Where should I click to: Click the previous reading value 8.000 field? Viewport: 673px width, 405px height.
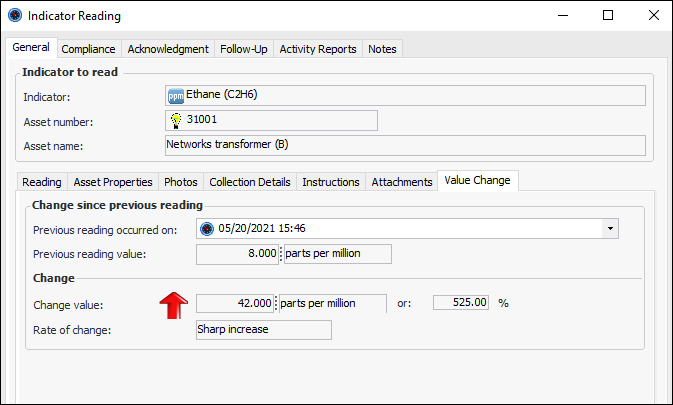(237, 254)
